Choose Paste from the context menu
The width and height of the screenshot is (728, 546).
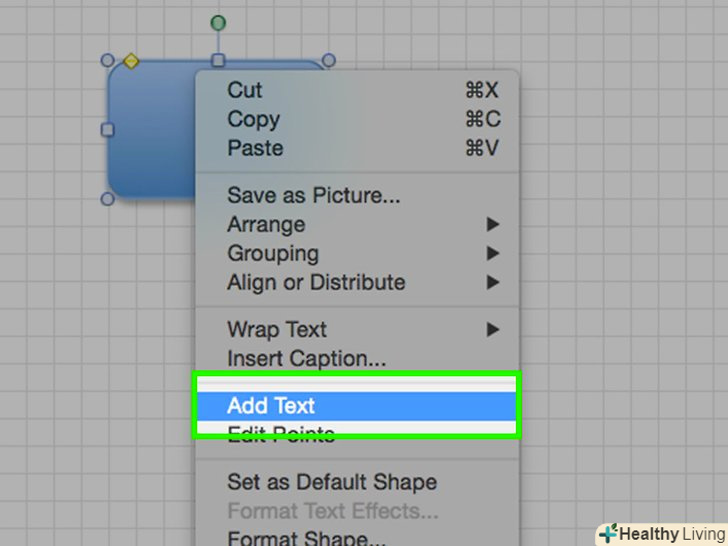[255, 148]
